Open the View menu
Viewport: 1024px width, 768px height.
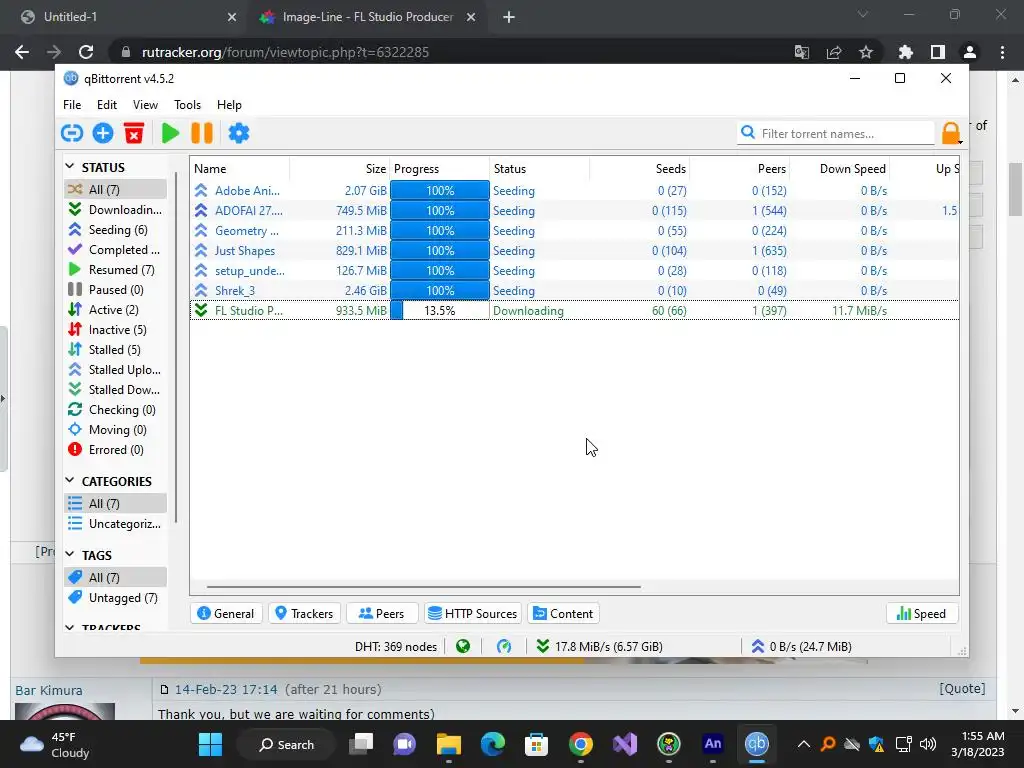(x=145, y=104)
